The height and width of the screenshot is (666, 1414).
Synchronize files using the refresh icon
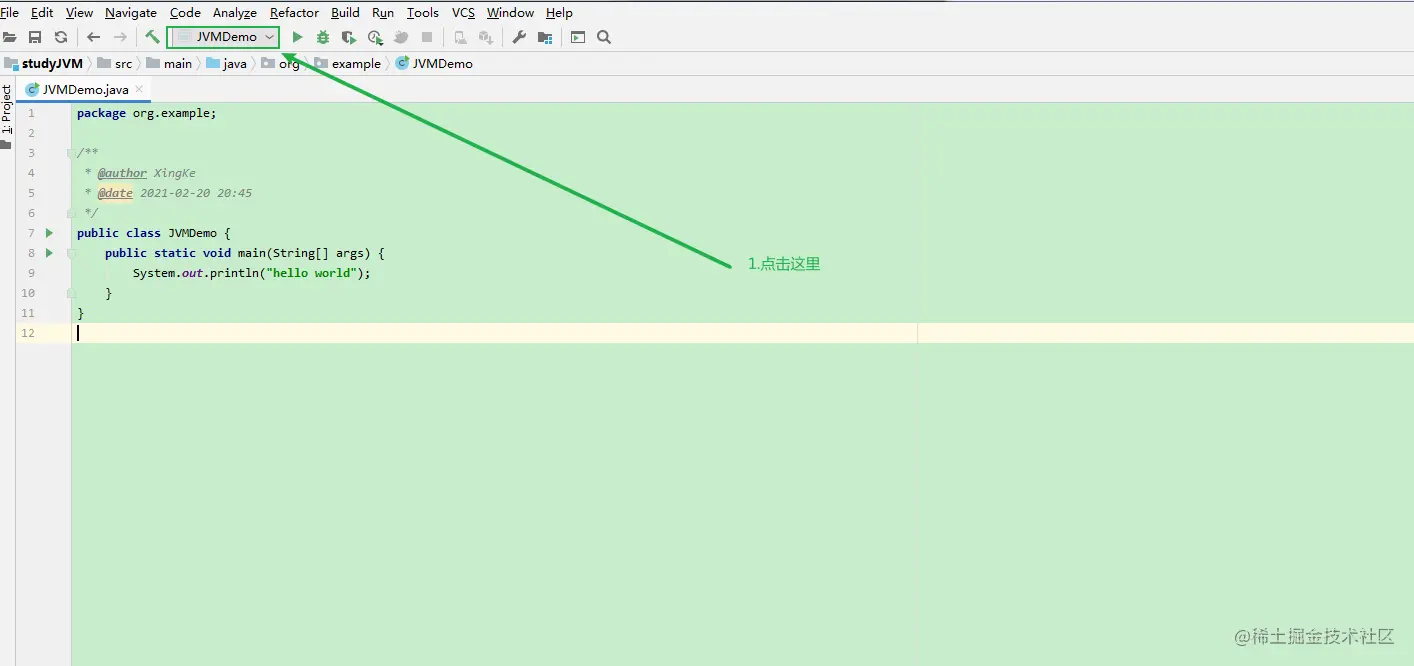click(x=61, y=37)
